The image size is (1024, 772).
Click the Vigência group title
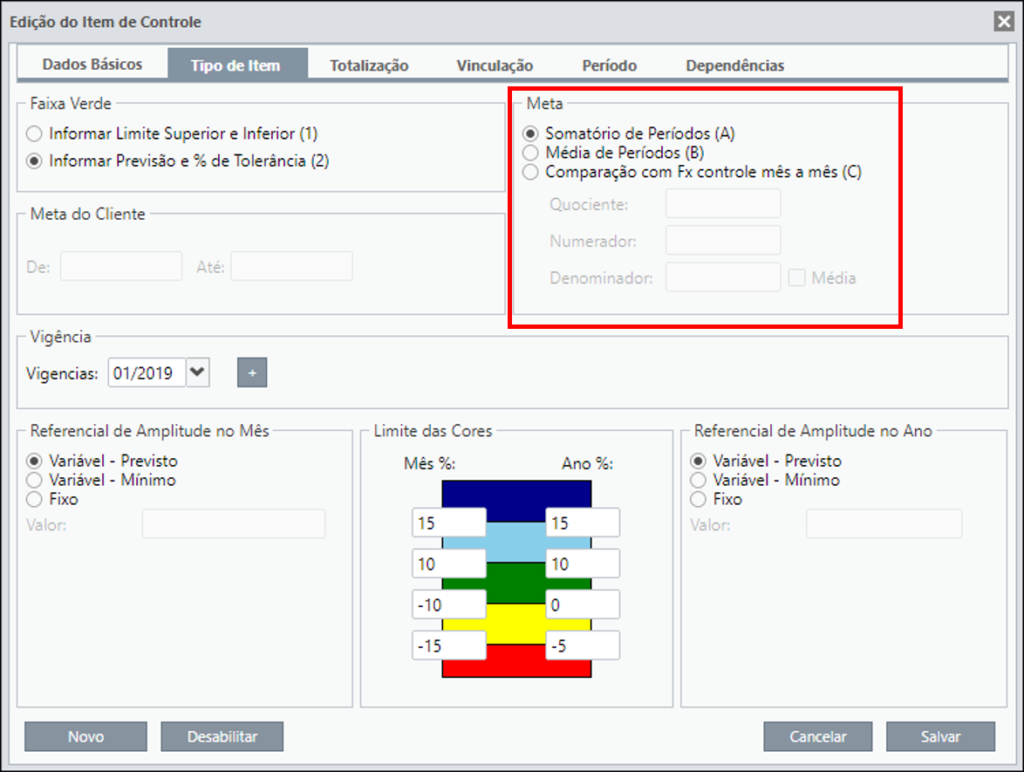coord(60,337)
